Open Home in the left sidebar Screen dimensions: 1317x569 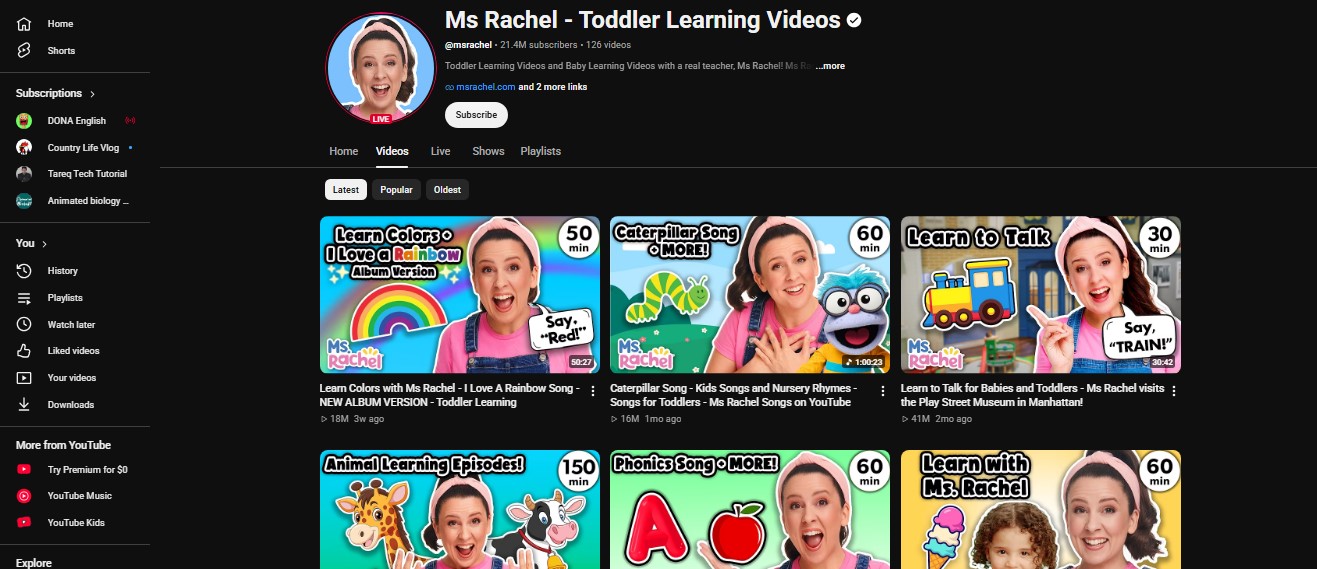(x=60, y=24)
